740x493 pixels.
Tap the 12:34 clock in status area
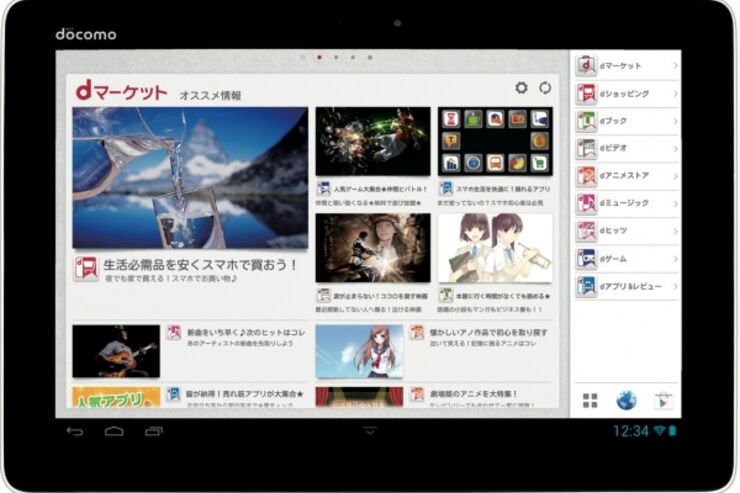coord(631,430)
